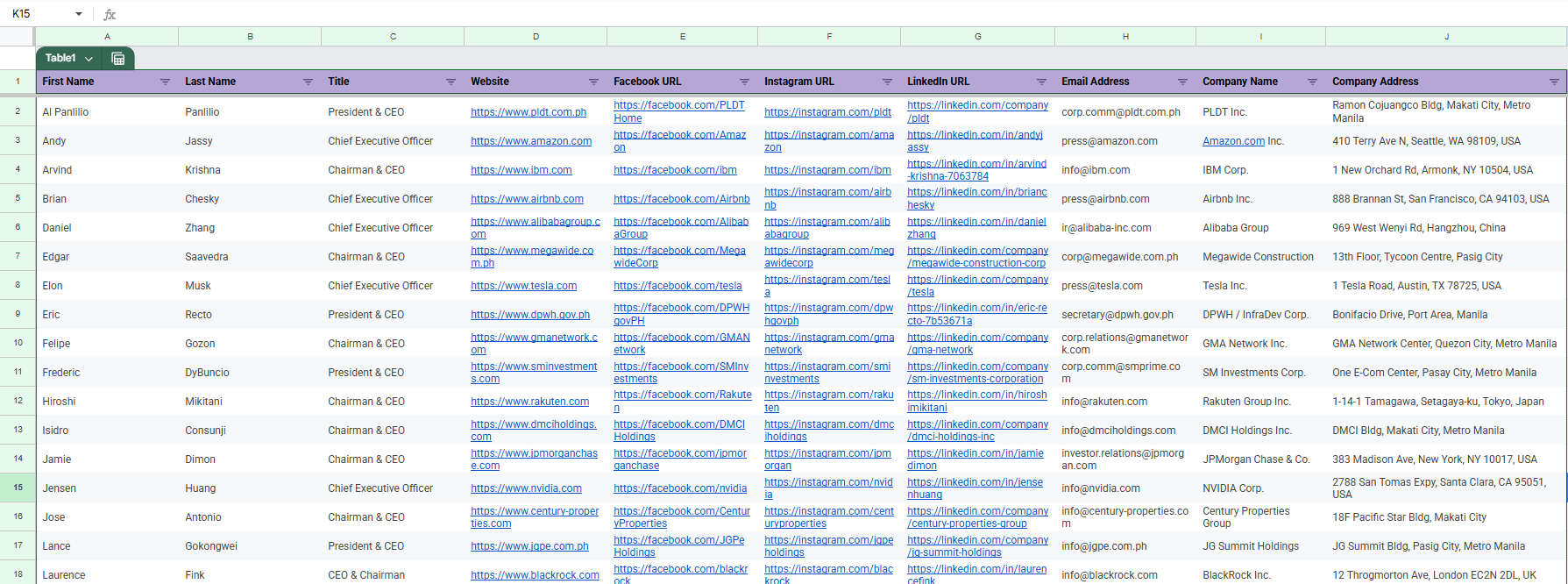
Task: Open the https://www.dpwh.gov.ph link
Action: 530,315
